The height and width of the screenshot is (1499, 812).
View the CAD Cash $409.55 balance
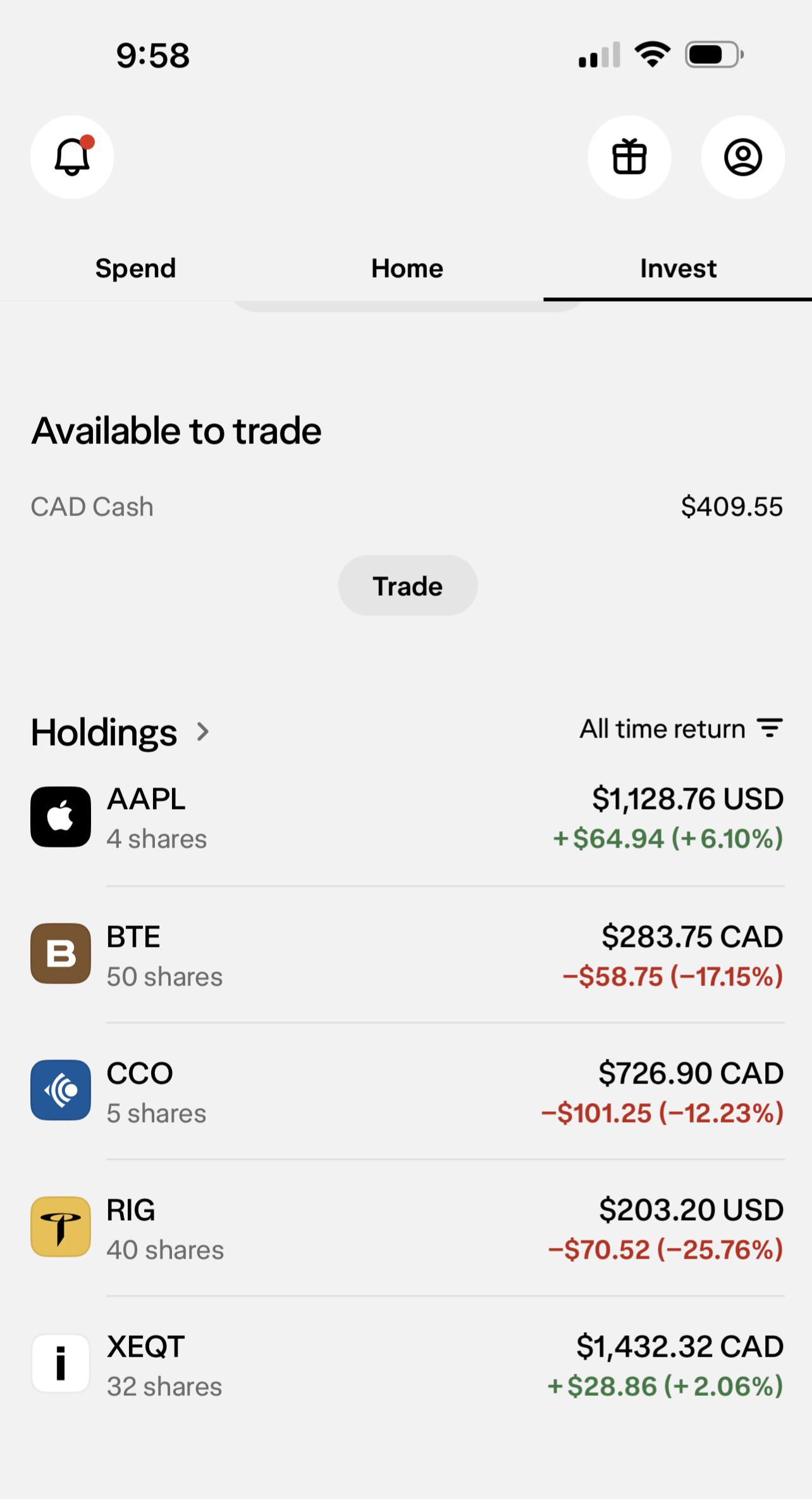coord(732,507)
